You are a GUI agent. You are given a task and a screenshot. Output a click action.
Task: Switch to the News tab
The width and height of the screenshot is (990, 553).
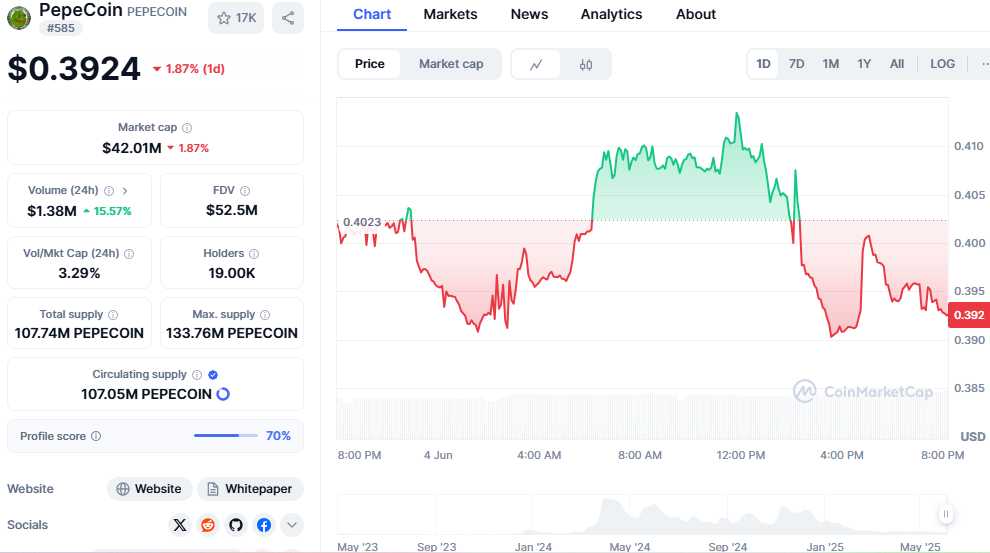click(x=529, y=15)
